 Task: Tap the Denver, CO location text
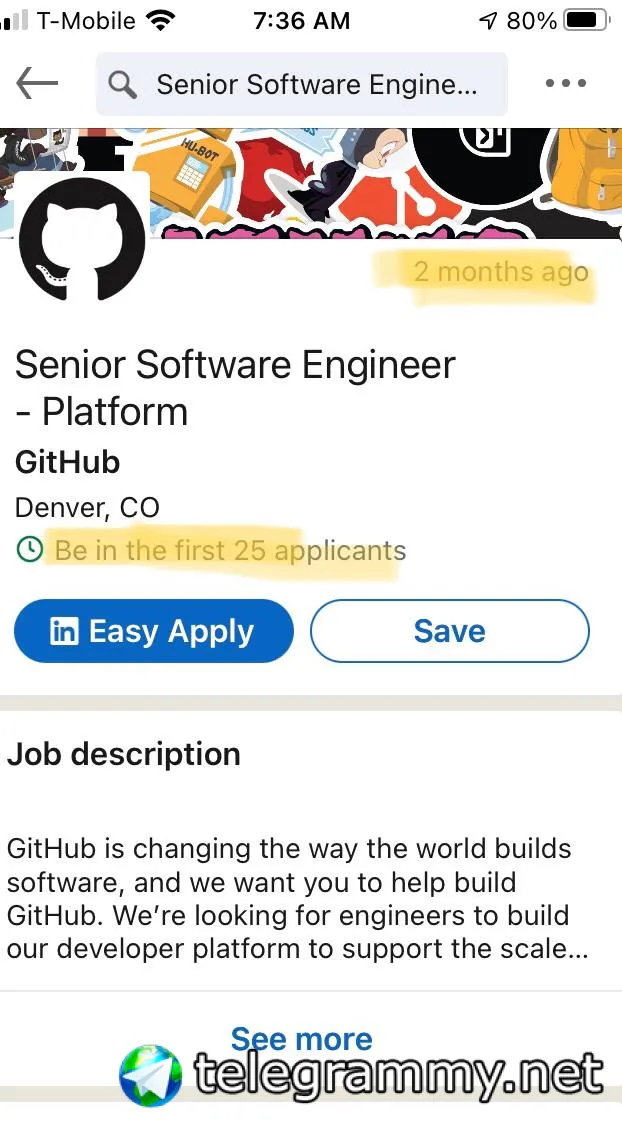click(87, 508)
